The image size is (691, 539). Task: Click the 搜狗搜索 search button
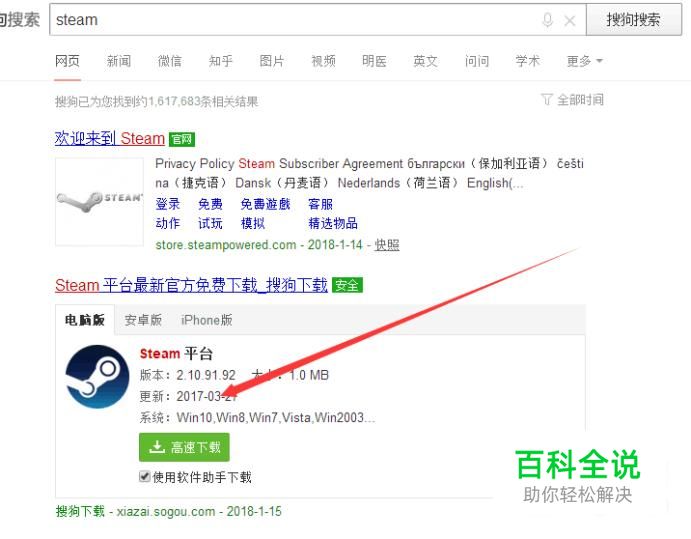pyautogui.click(x=633, y=19)
